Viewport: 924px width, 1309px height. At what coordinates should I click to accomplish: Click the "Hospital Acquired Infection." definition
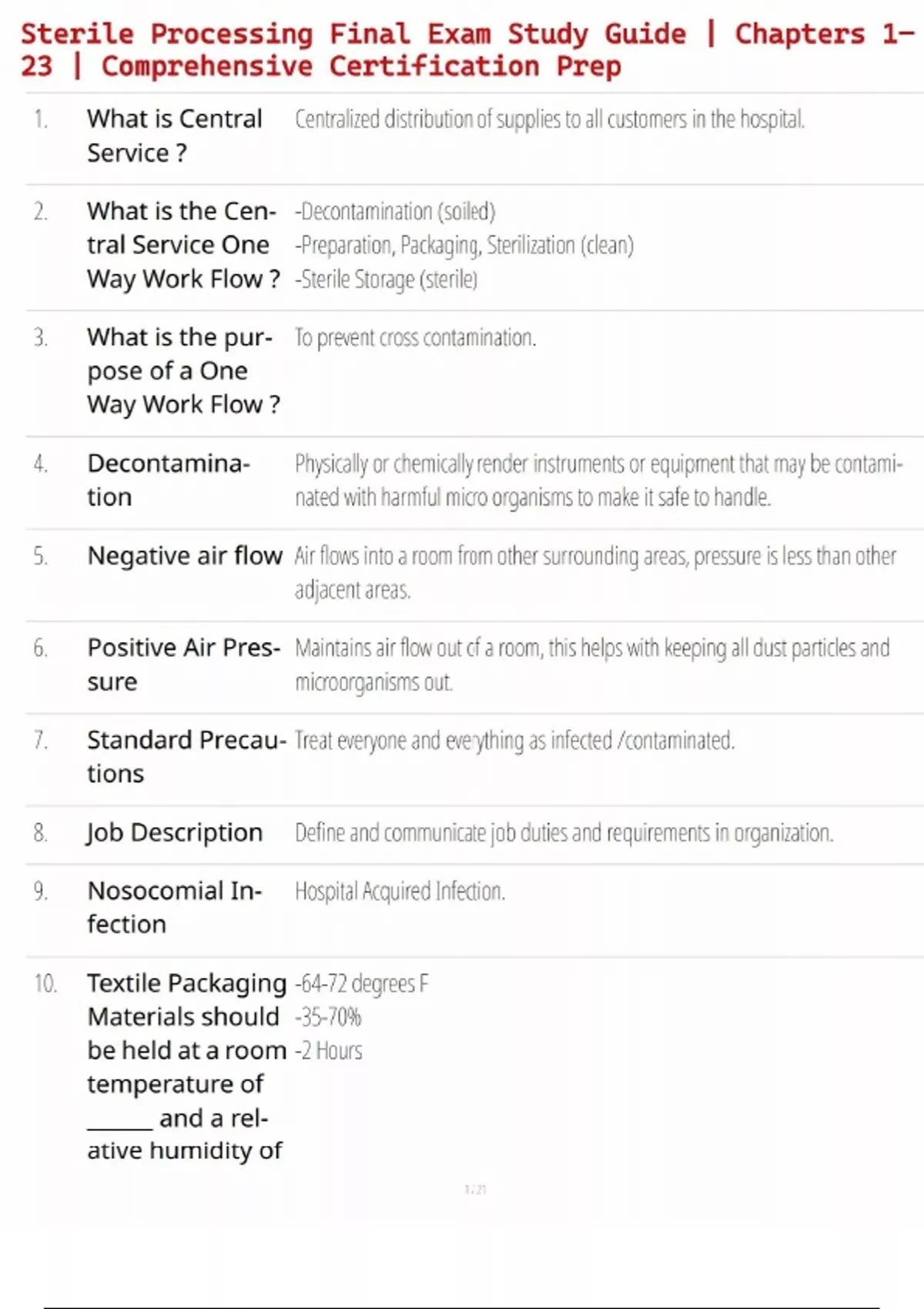pos(400,891)
